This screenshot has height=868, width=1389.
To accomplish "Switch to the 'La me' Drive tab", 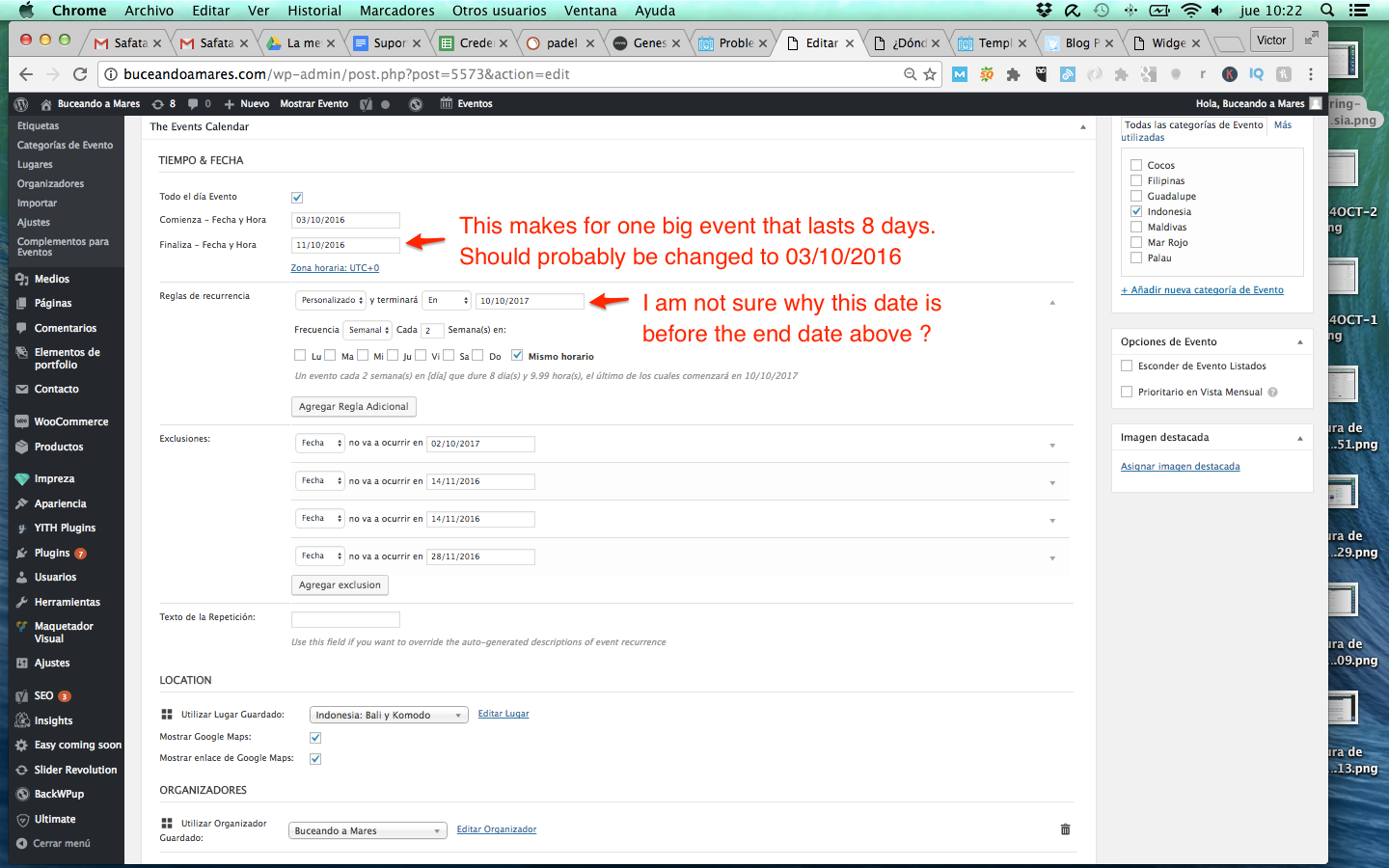I will coord(301,43).
